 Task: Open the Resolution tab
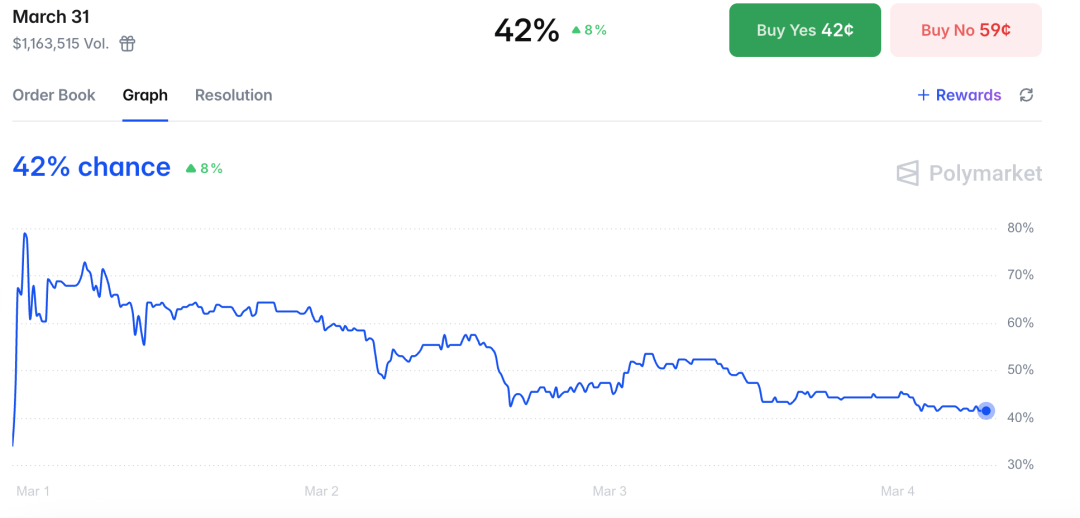(x=233, y=95)
